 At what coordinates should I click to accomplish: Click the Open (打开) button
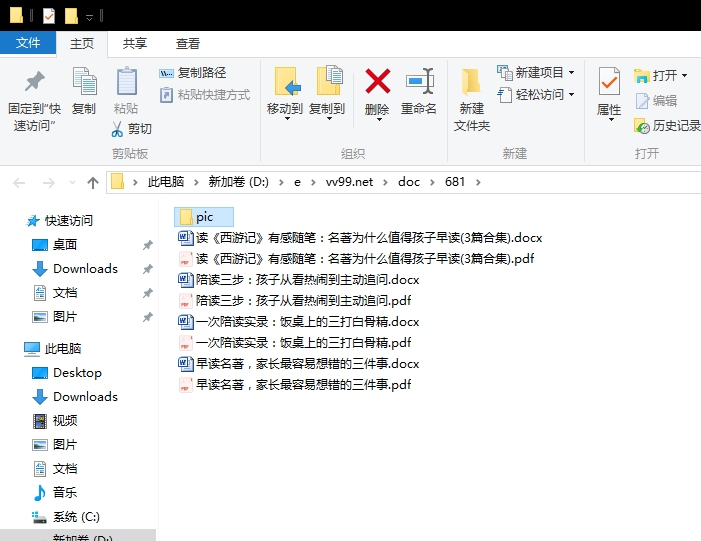pyautogui.click(x=660, y=75)
